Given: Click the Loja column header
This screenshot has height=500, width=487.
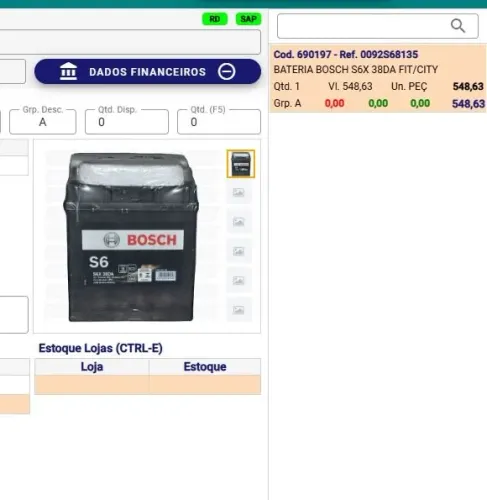Looking at the screenshot, I should 92,367.
